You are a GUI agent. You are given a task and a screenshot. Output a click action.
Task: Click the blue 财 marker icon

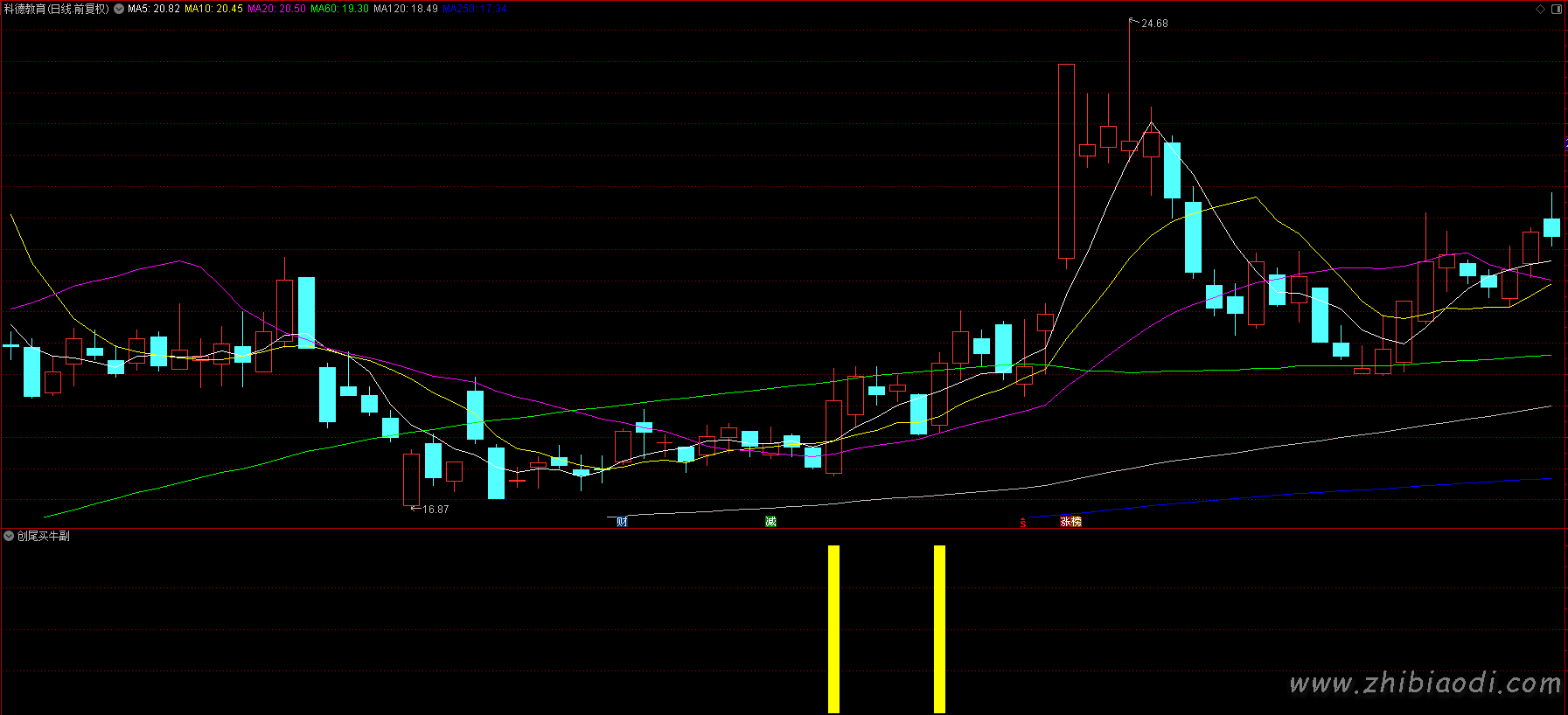point(622,522)
